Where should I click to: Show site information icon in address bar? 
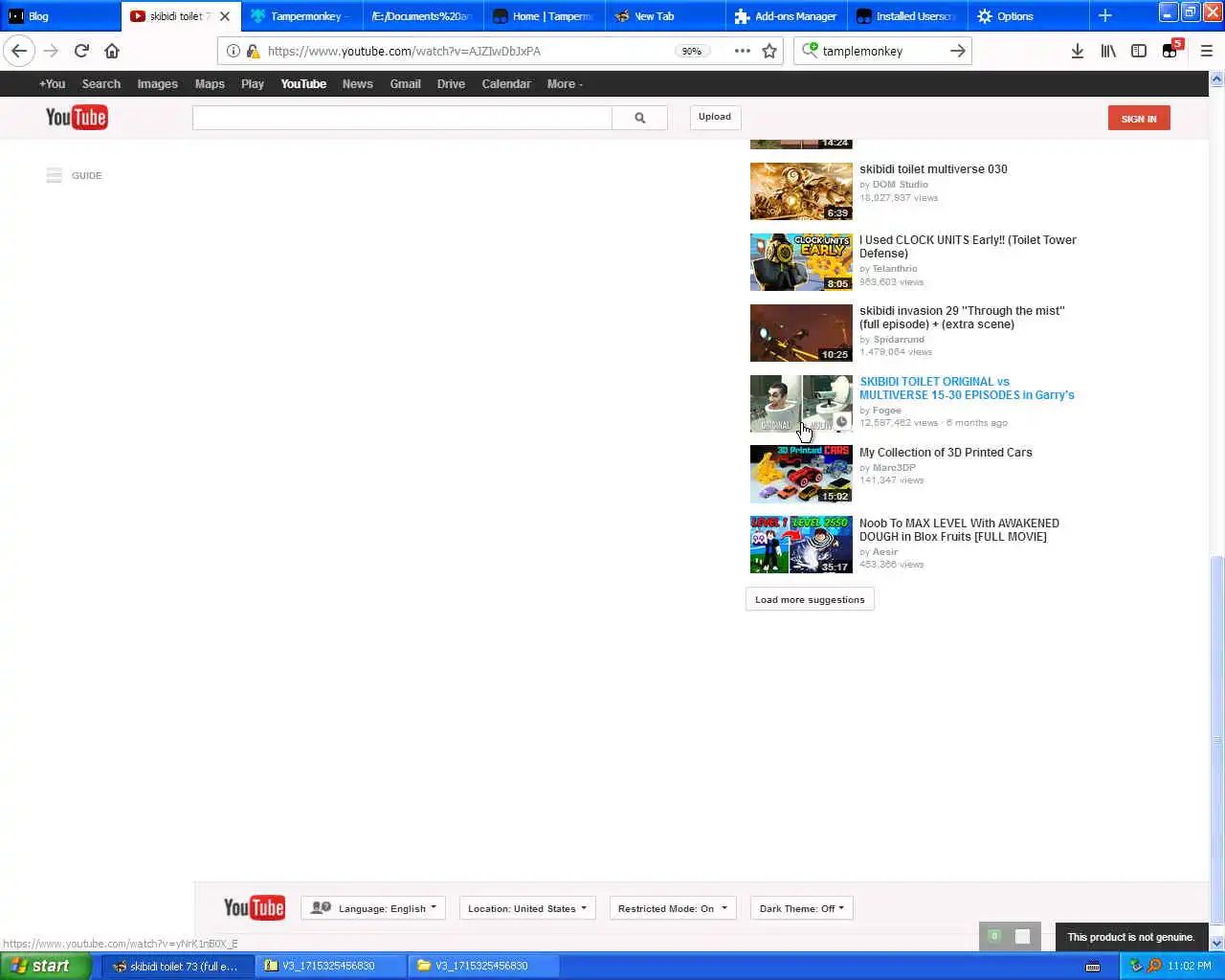coord(234,51)
